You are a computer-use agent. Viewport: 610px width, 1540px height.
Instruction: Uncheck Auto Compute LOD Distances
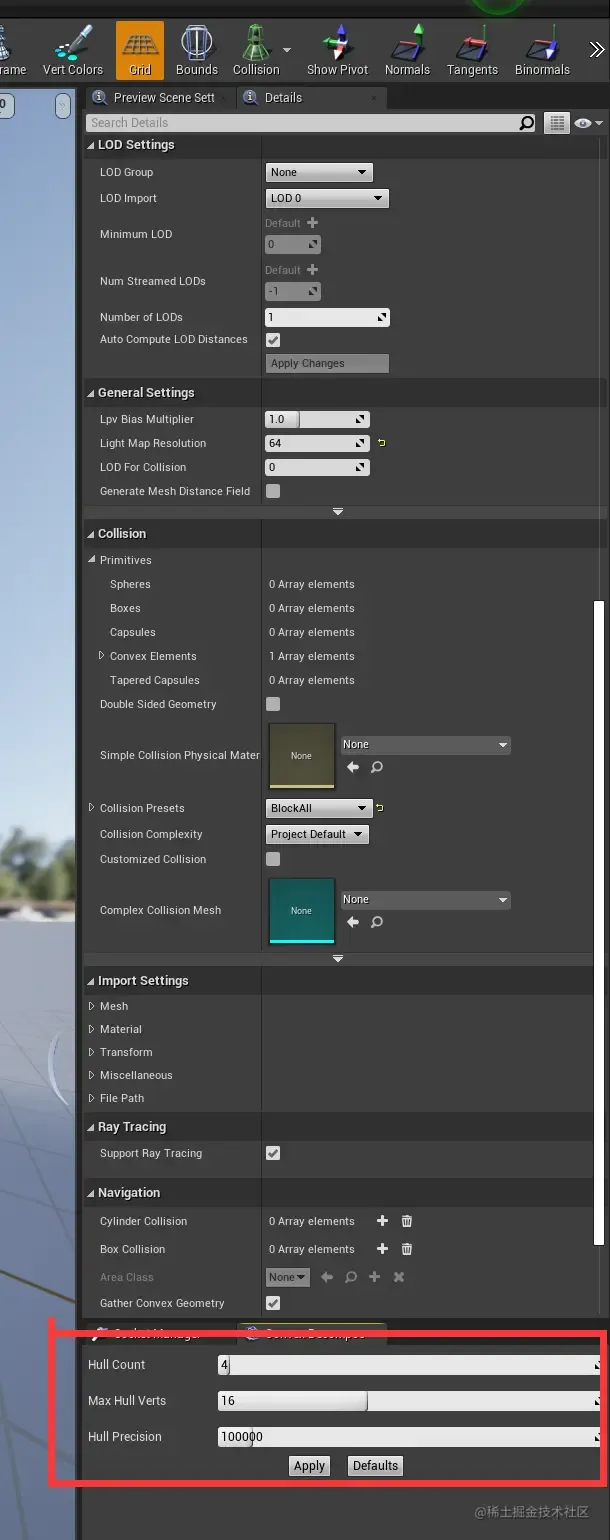coord(273,340)
